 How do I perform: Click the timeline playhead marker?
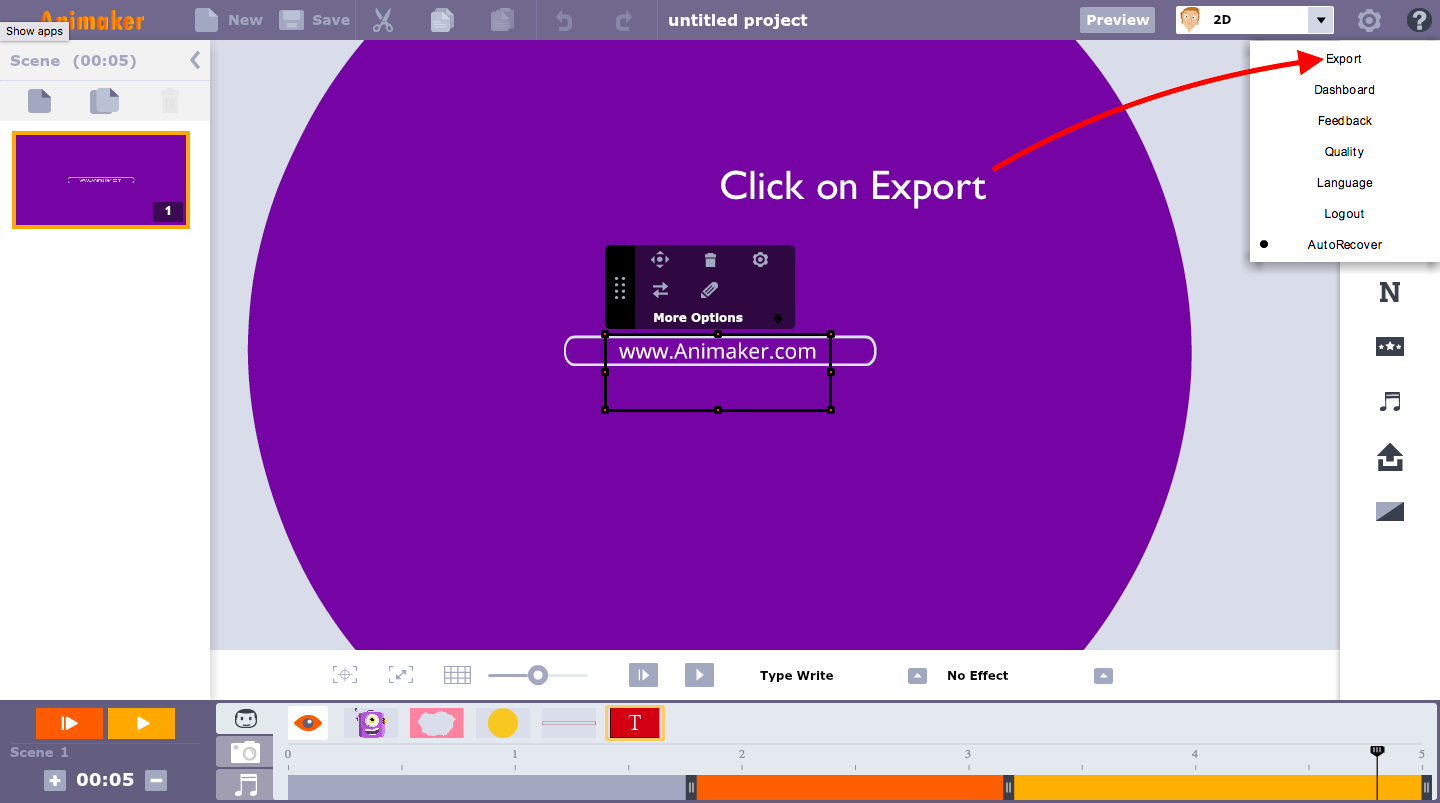(x=1377, y=750)
